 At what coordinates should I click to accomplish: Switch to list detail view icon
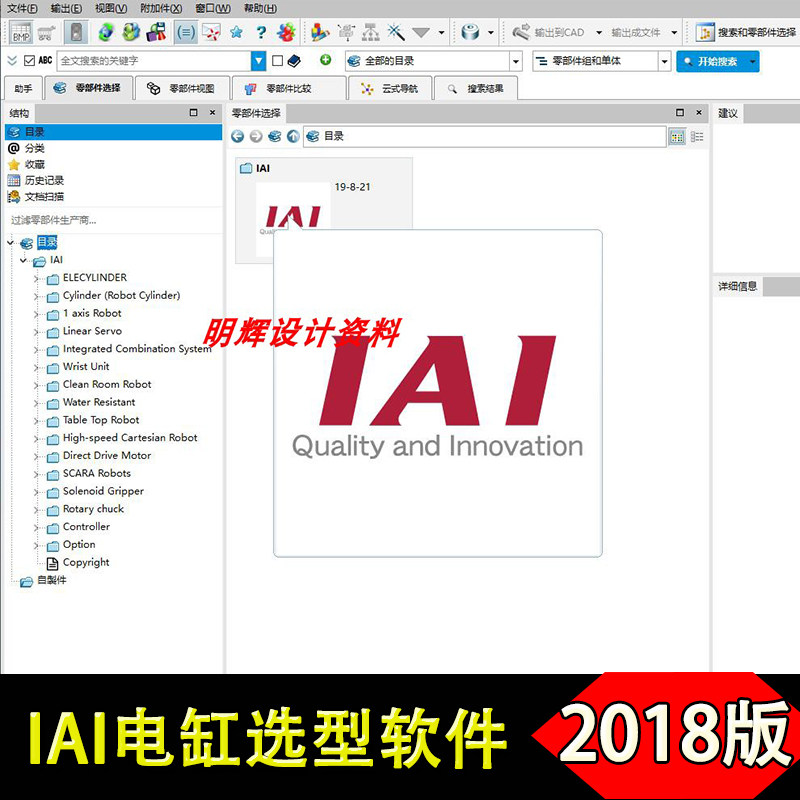coord(697,137)
